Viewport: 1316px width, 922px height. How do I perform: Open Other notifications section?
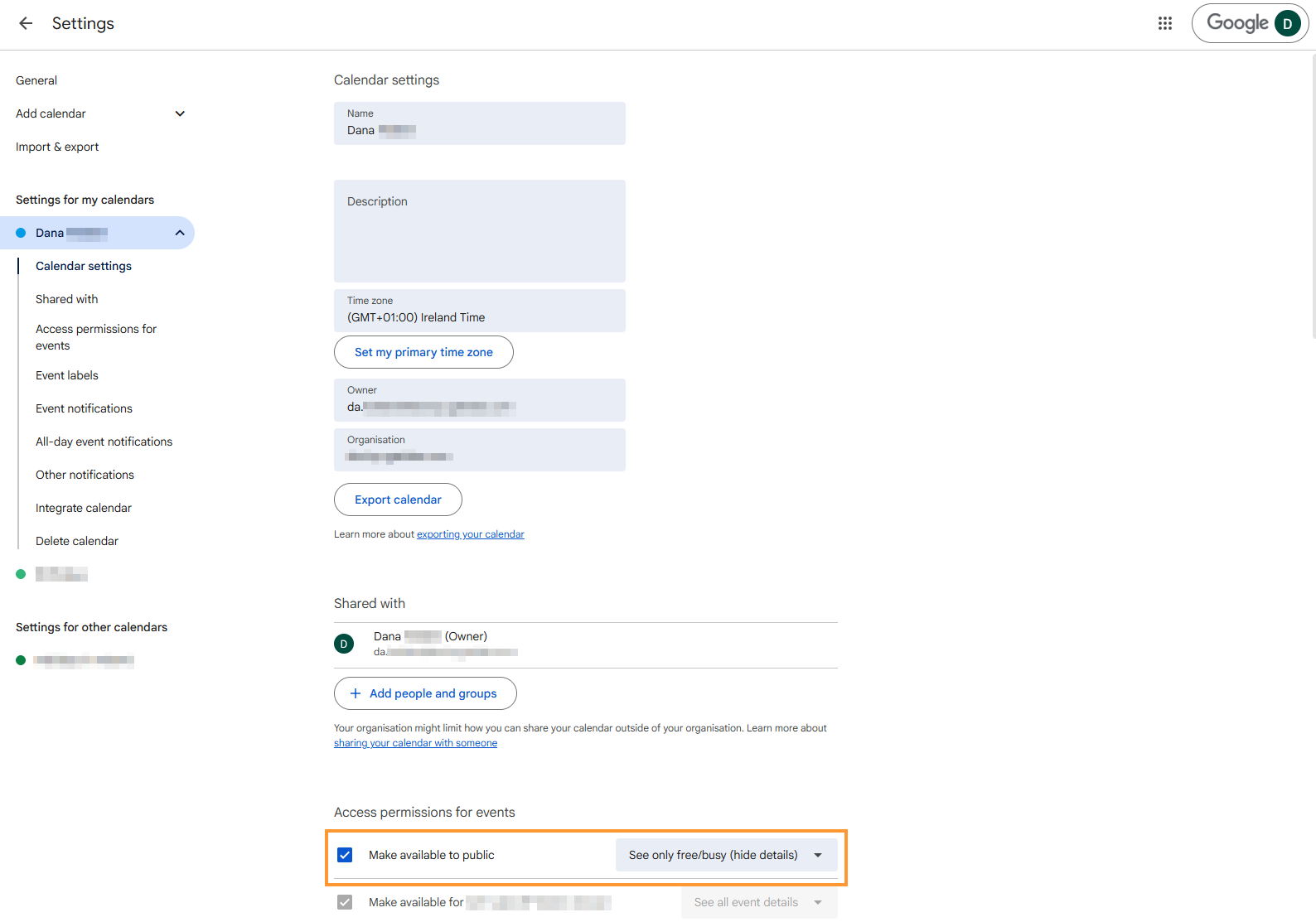pos(85,475)
